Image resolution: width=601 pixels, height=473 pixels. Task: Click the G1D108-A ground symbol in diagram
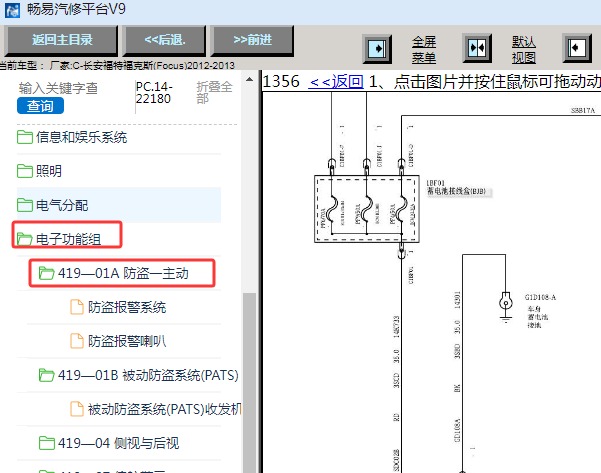click(506, 306)
